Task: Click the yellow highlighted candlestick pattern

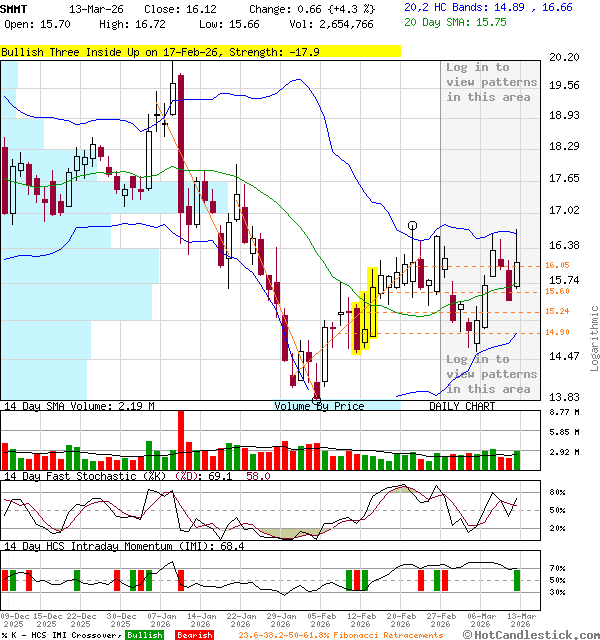Action: (367, 310)
